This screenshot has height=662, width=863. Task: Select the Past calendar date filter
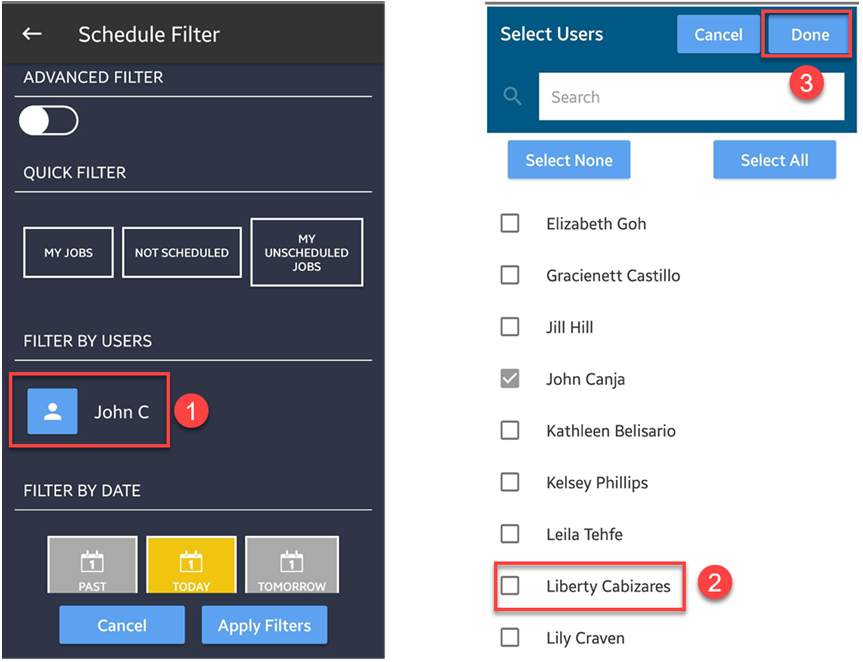click(92, 566)
